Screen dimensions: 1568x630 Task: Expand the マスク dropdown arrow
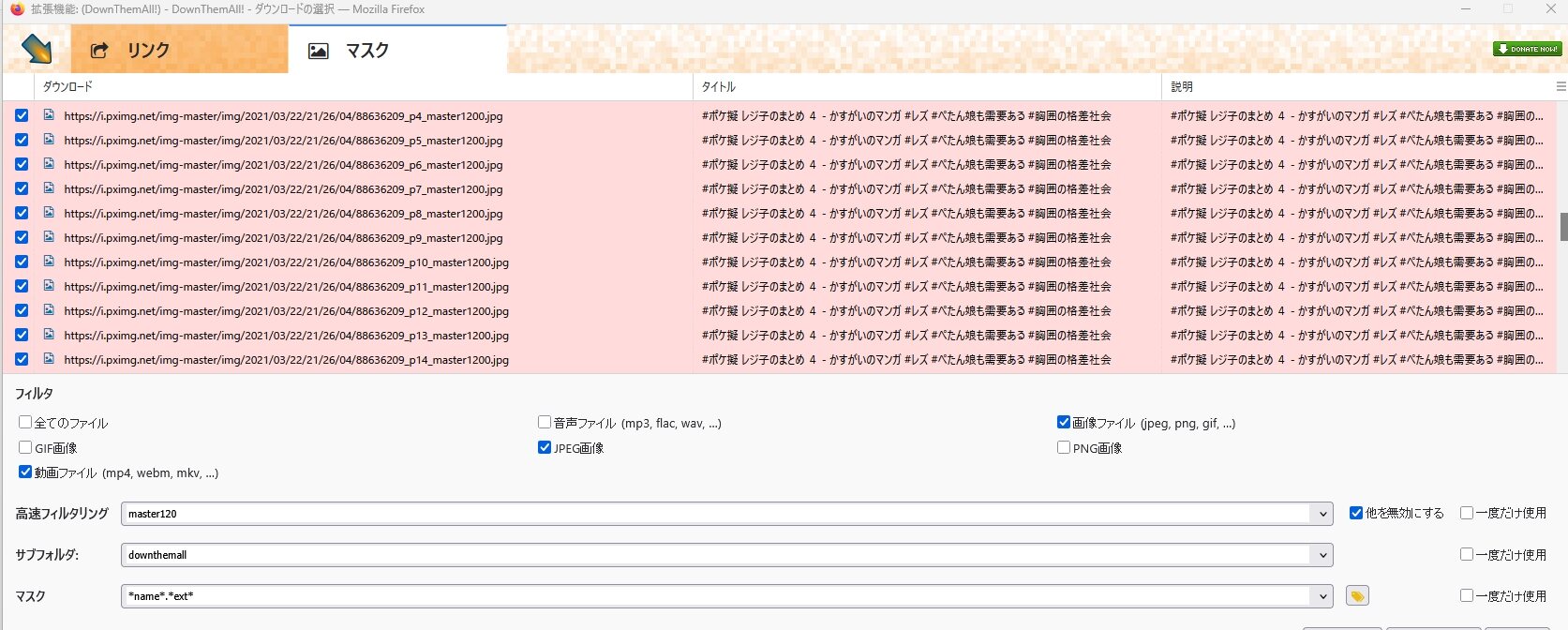pyautogui.click(x=1322, y=596)
